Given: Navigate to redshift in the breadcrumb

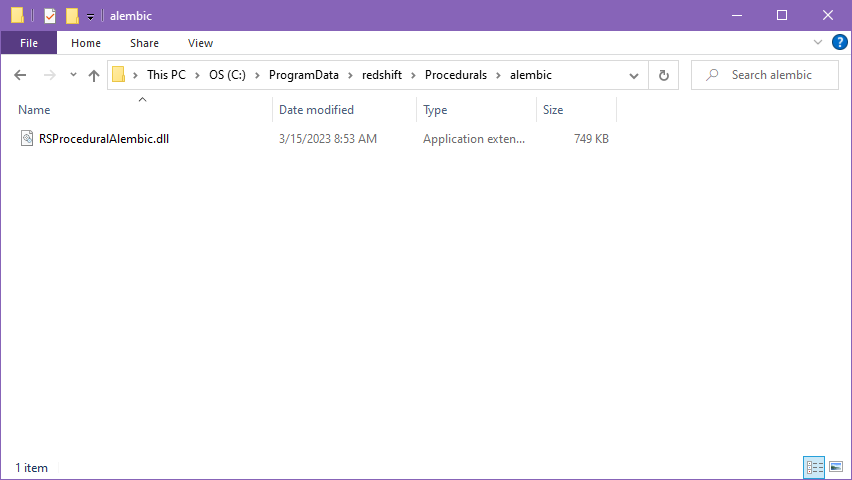Looking at the screenshot, I should pyautogui.click(x=382, y=75).
